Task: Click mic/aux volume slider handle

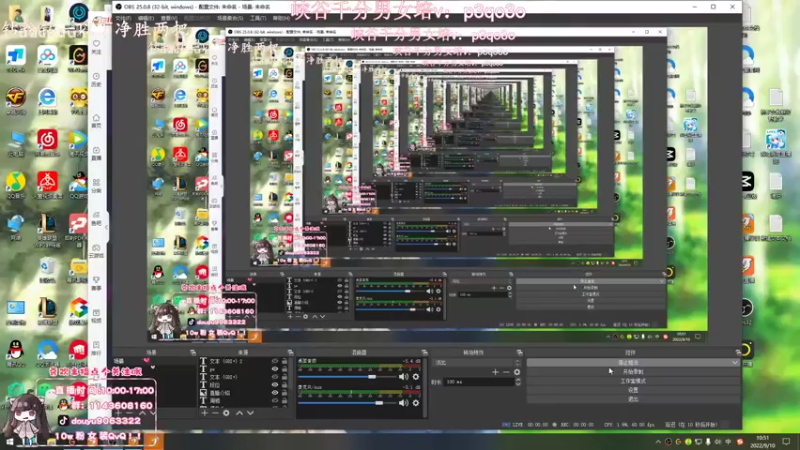Action: [x=379, y=403]
